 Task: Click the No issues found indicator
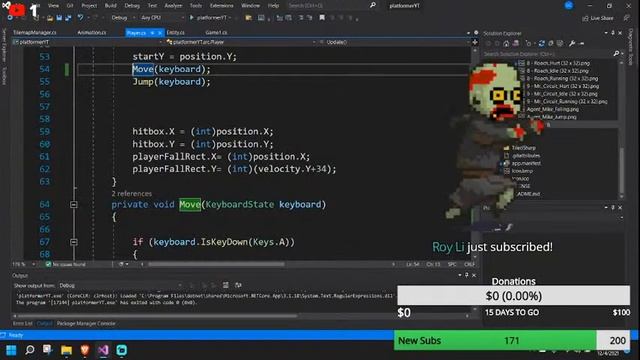coord(65,264)
